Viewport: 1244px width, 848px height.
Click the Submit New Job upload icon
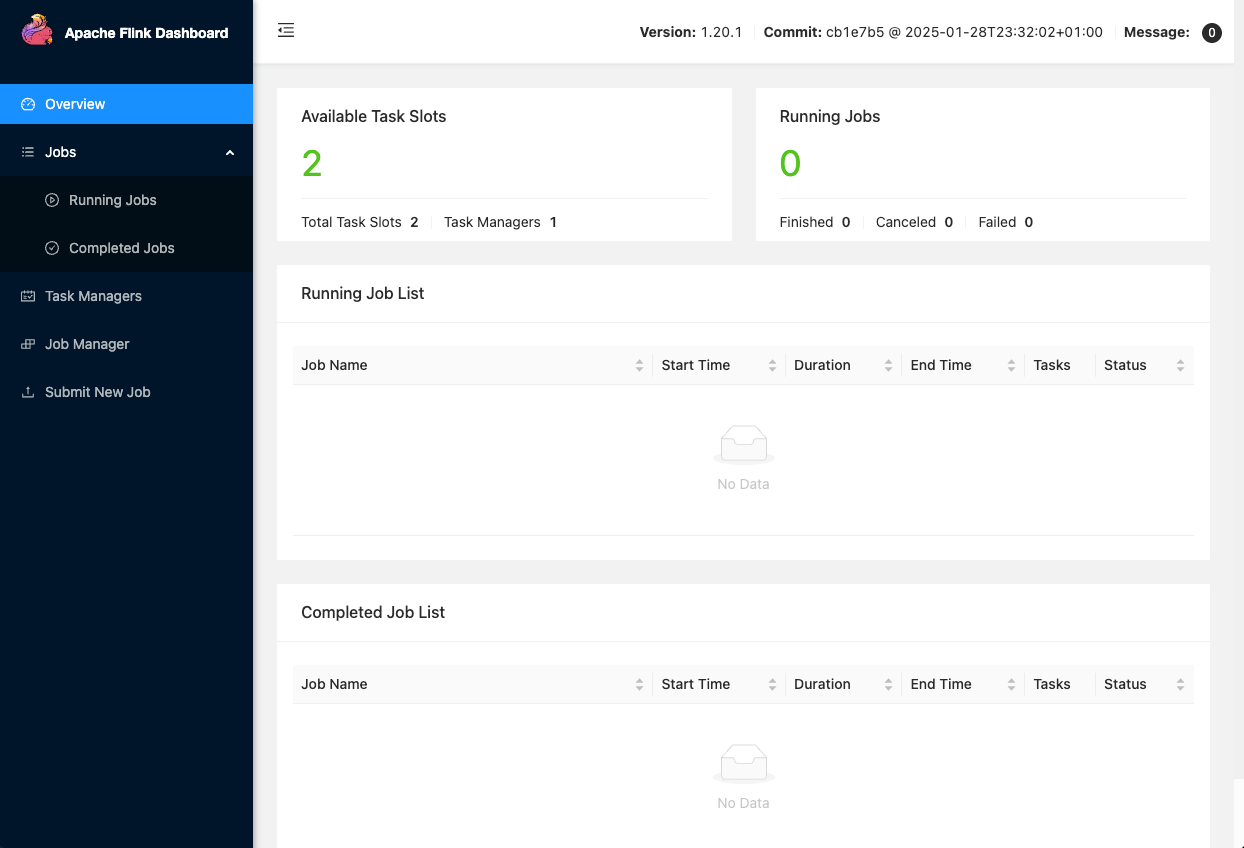pyautogui.click(x=28, y=392)
